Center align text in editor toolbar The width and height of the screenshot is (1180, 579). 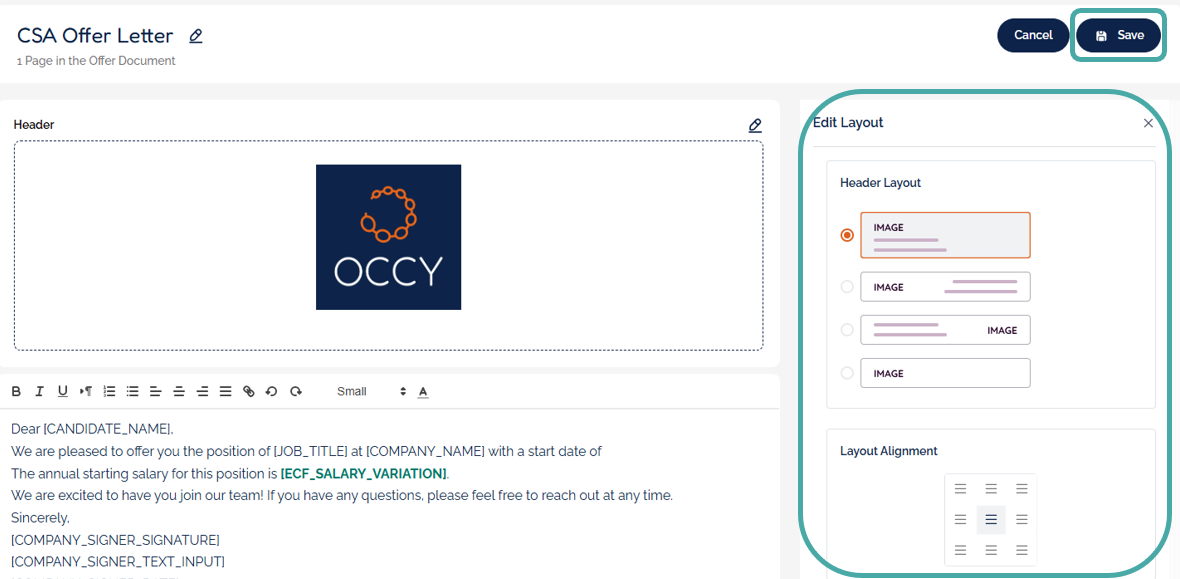[179, 392]
